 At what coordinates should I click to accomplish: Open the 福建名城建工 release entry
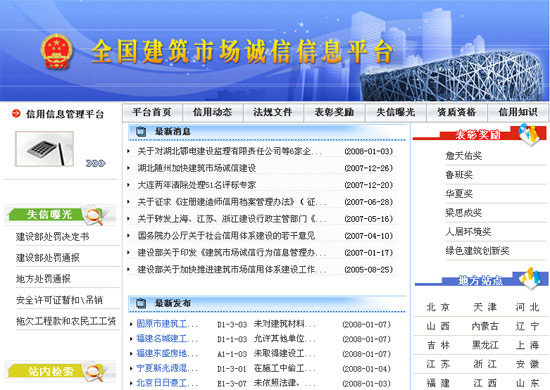point(167,339)
